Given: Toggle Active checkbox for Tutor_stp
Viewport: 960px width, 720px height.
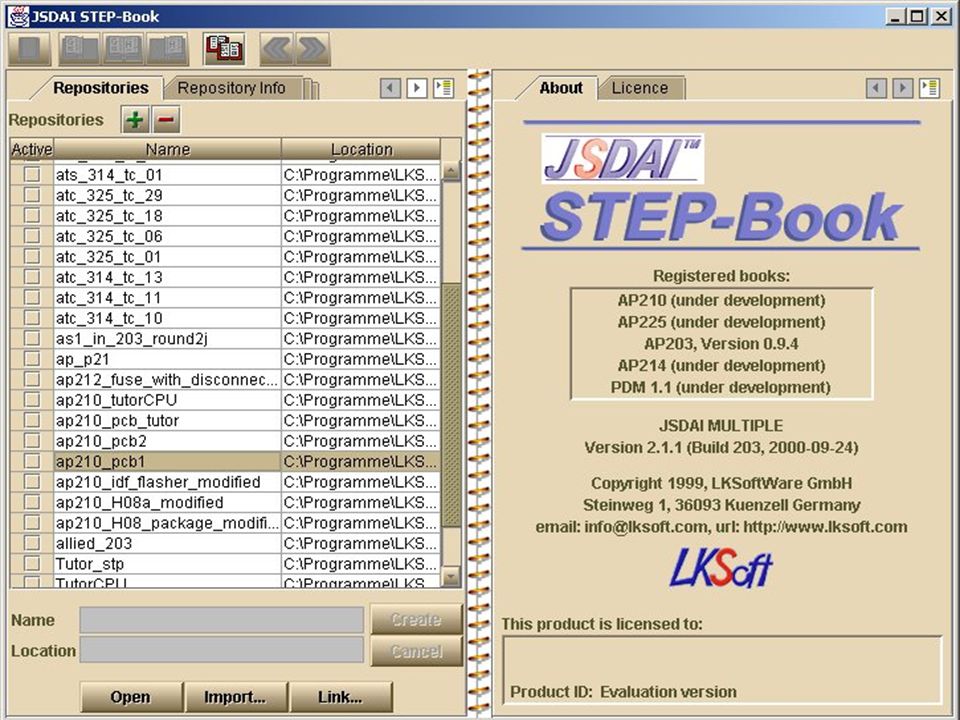Looking at the screenshot, I should click(x=32, y=564).
